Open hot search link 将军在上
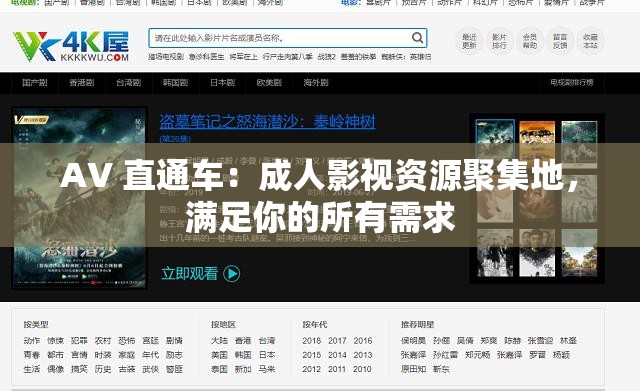The width and height of the screenshot is (640, 391). (243, 57)
